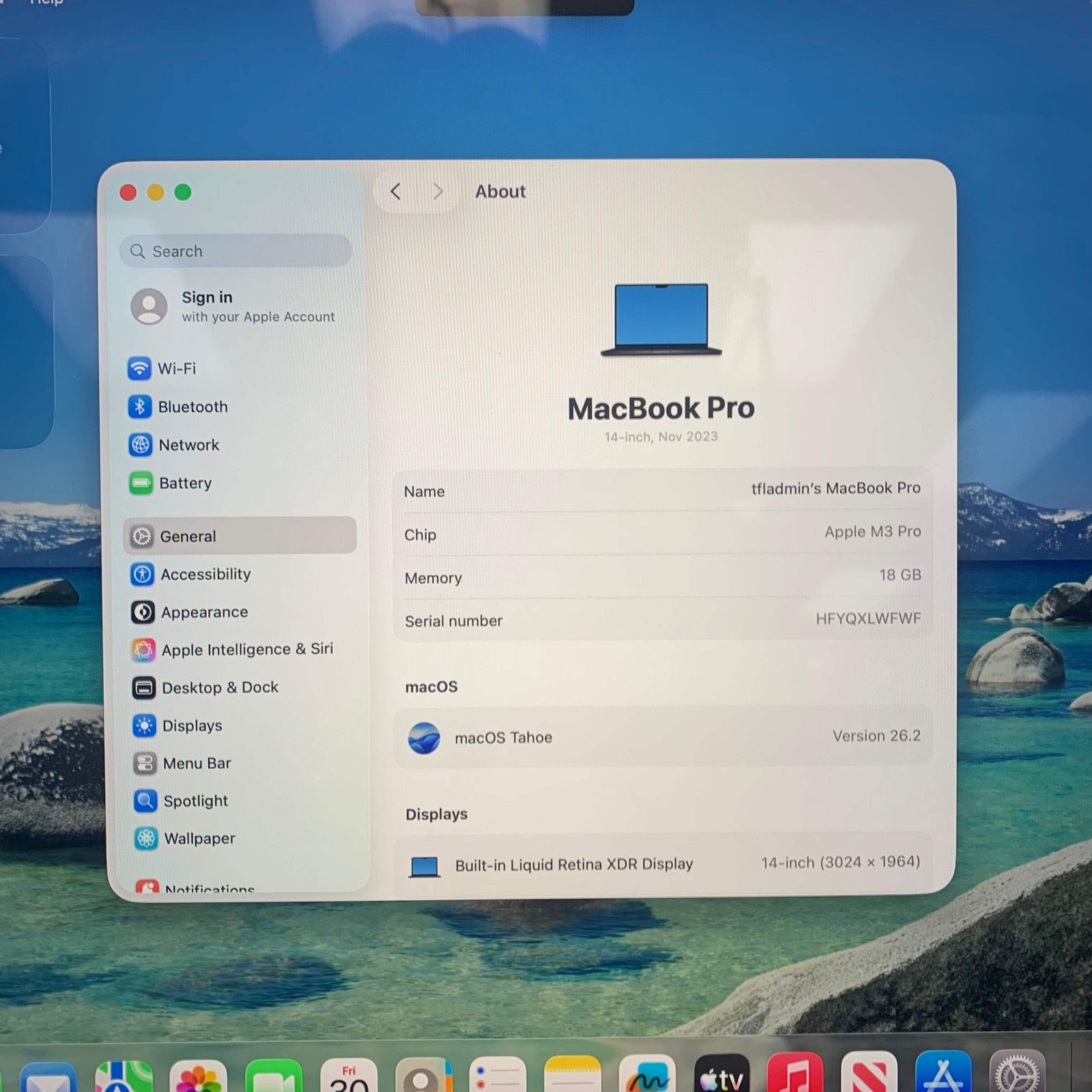Open App Store from the Dock
The height and width of the screenshot is (1092, 1092).
pos(943,1071)
